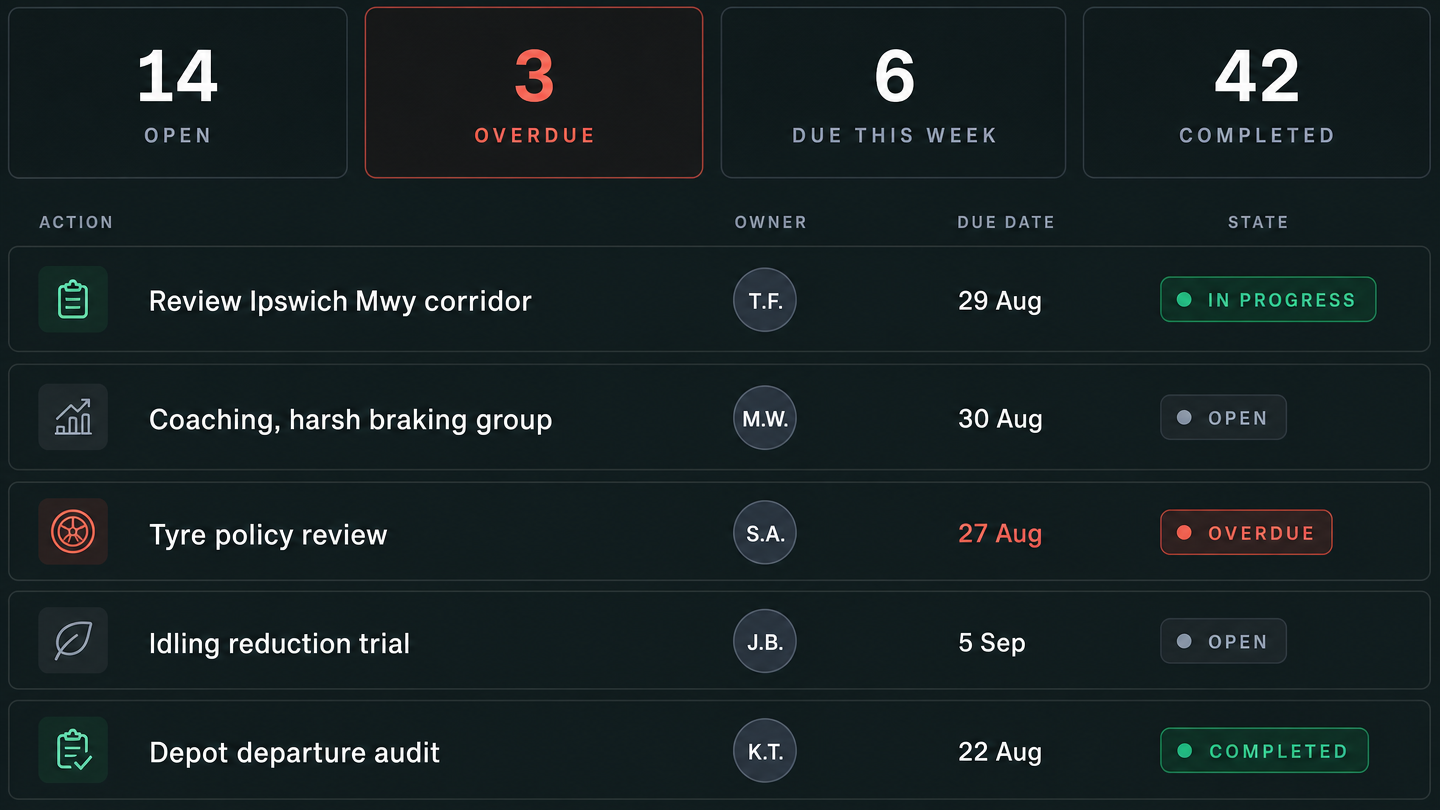Sort by the Due Date column header
1440x810 pixels.
tap(1006, 222)
